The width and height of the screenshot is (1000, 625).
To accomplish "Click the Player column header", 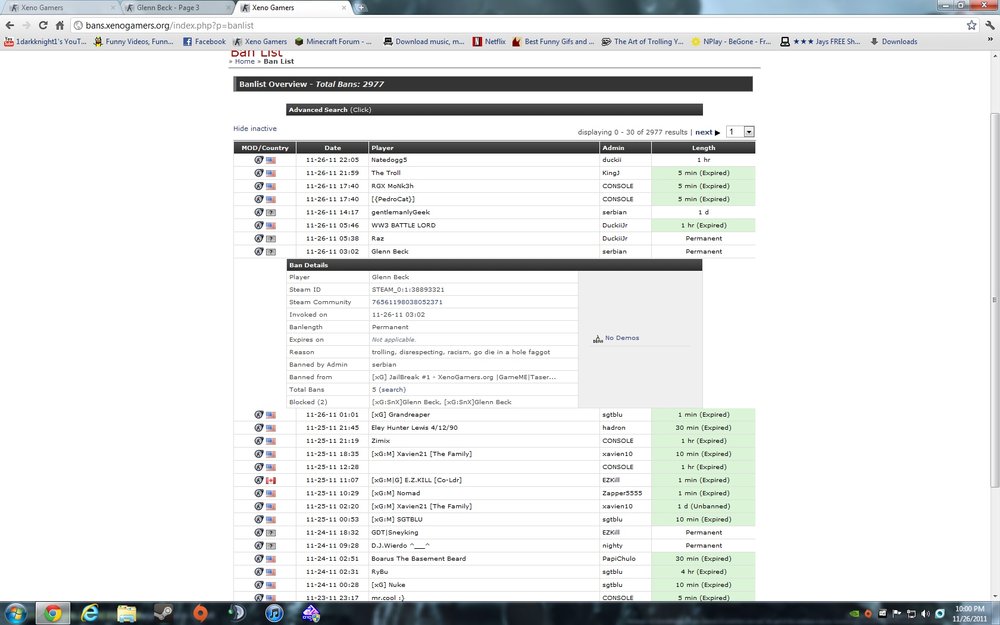I will pos(484,148).
